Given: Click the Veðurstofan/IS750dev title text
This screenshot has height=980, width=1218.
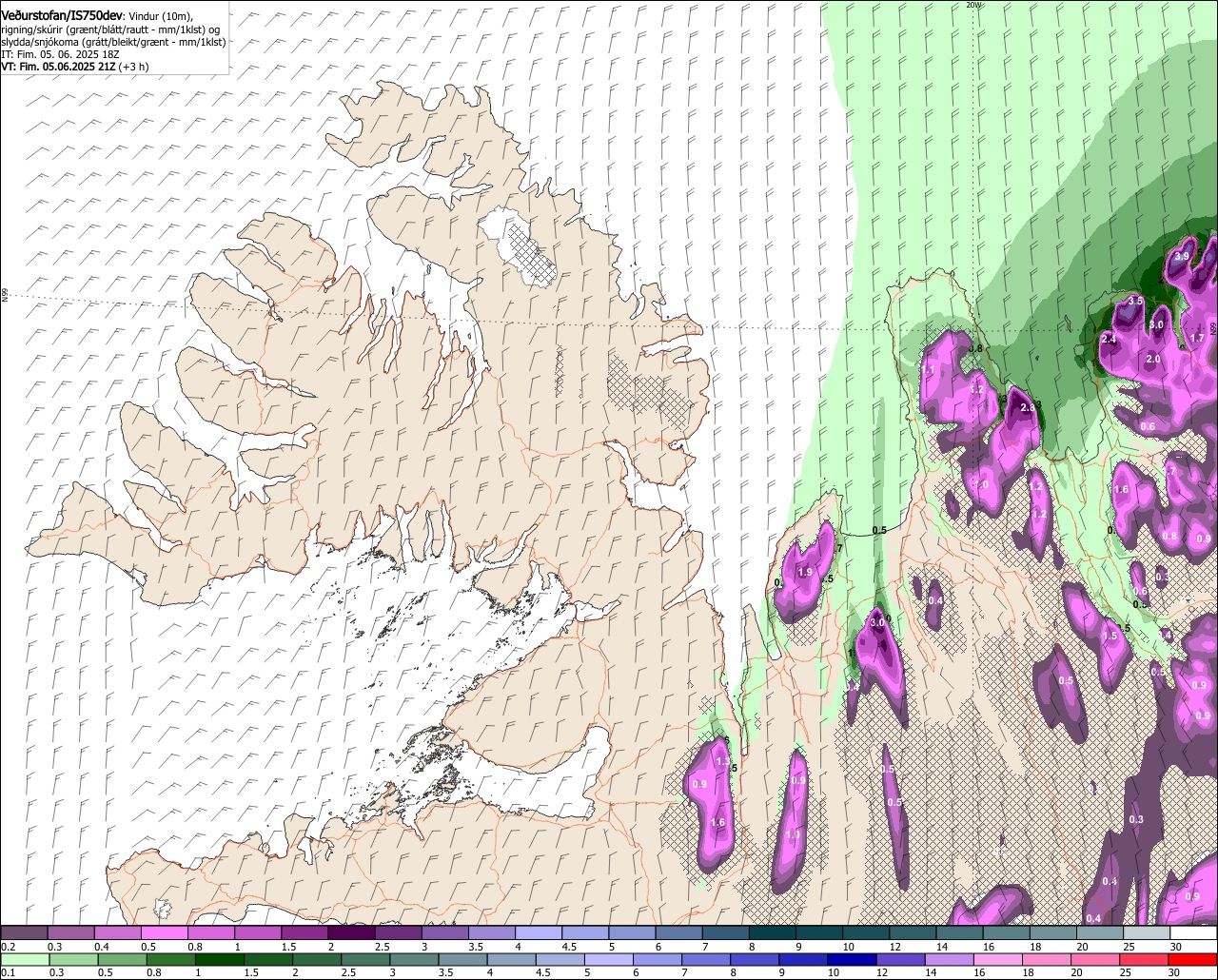Looking at the screenshot, I should click(62, 14).
